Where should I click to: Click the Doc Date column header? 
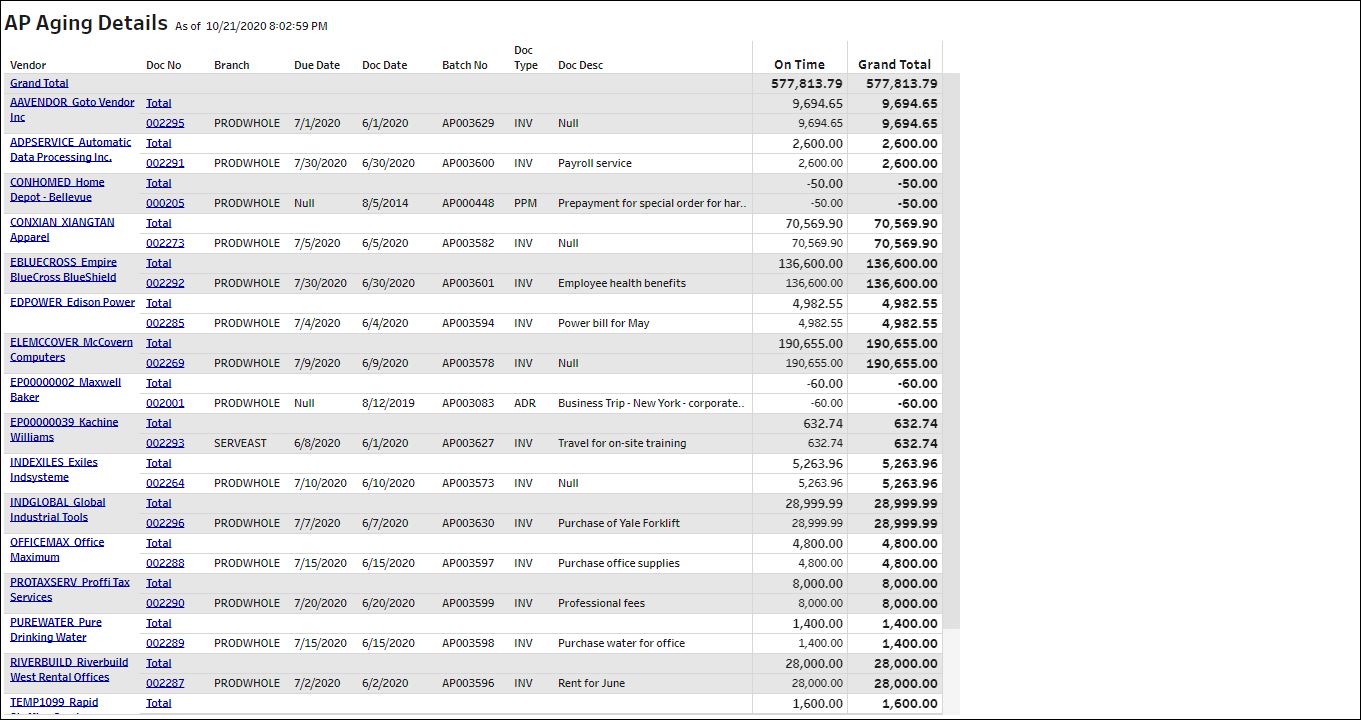pyautogui.click(x=385, y=65)
